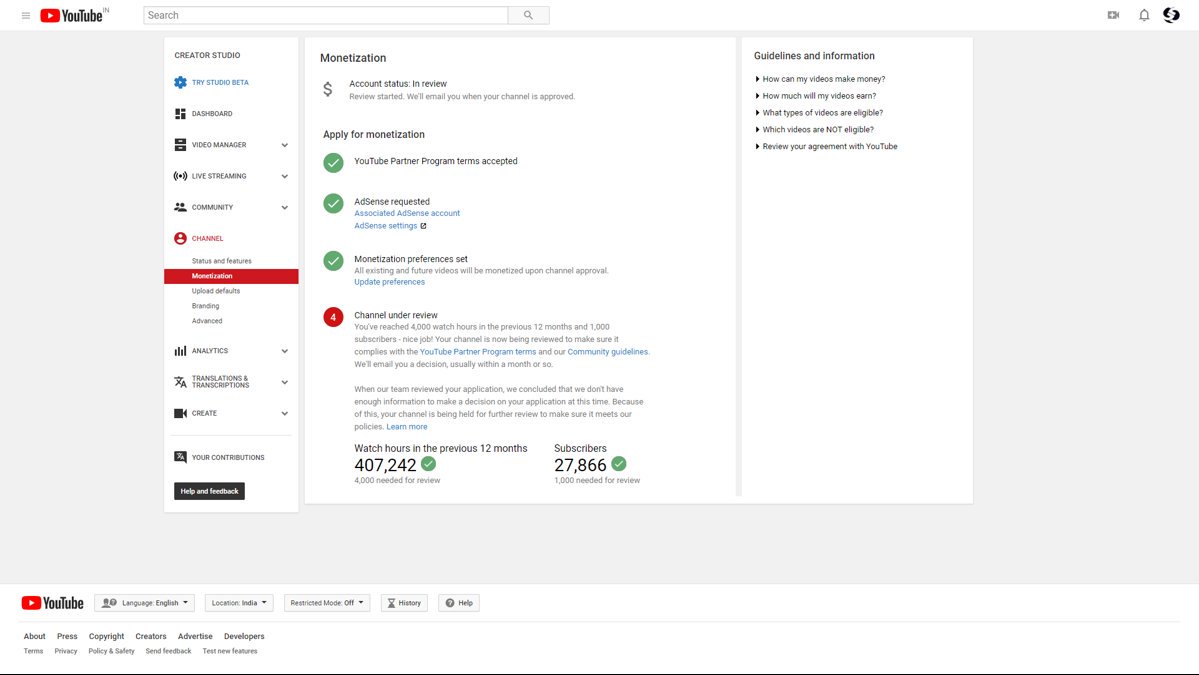Click the Video Manager icon
This screenshot has width=1199, height=675.
(180, 144)
